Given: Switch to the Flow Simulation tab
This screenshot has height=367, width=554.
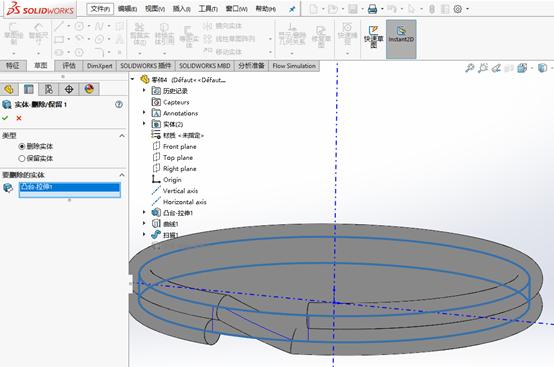Looking at the screenshot, I should [x=294, y=66].
